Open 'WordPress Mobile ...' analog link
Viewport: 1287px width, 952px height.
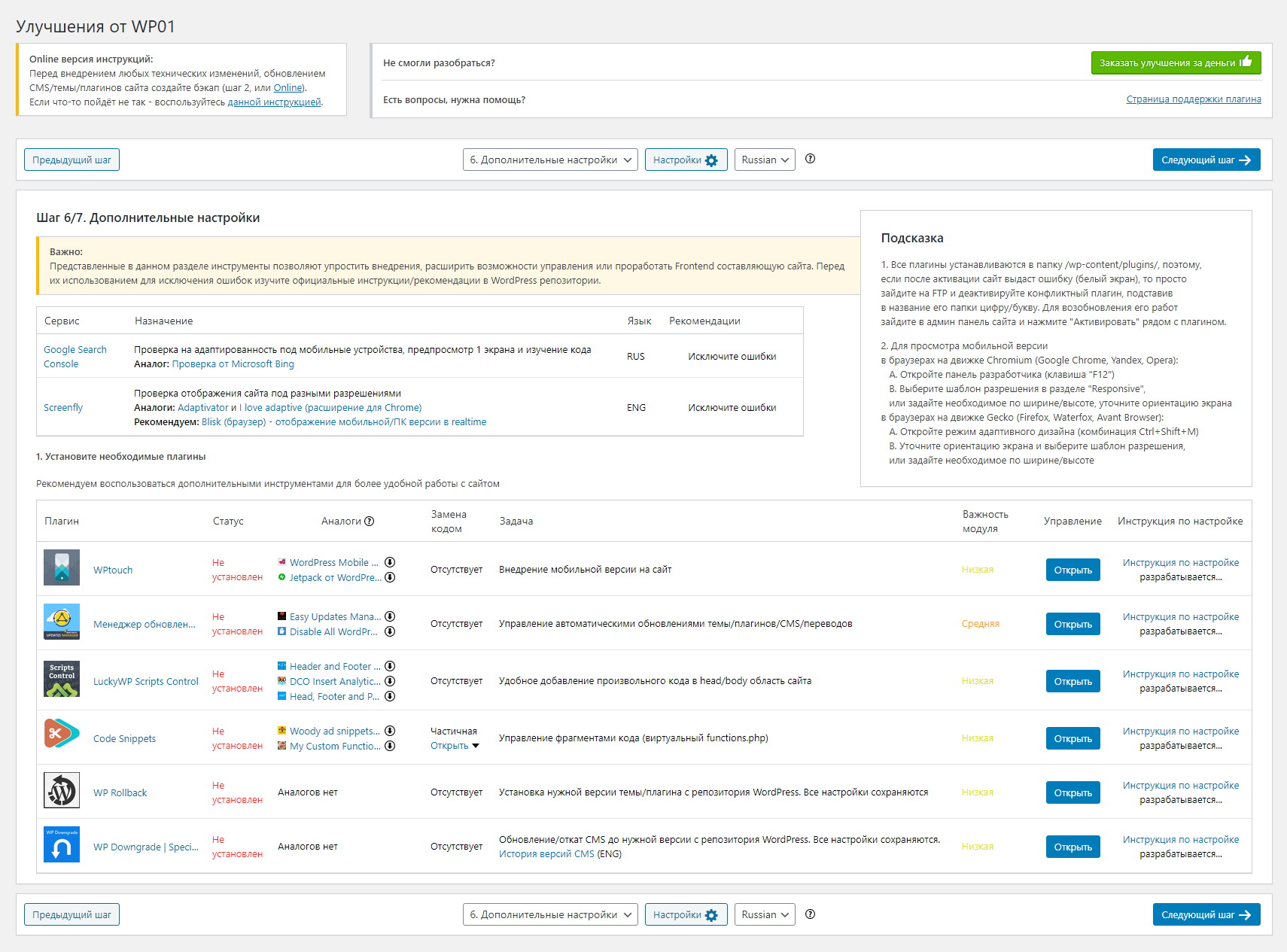click(x=334, y=562)
